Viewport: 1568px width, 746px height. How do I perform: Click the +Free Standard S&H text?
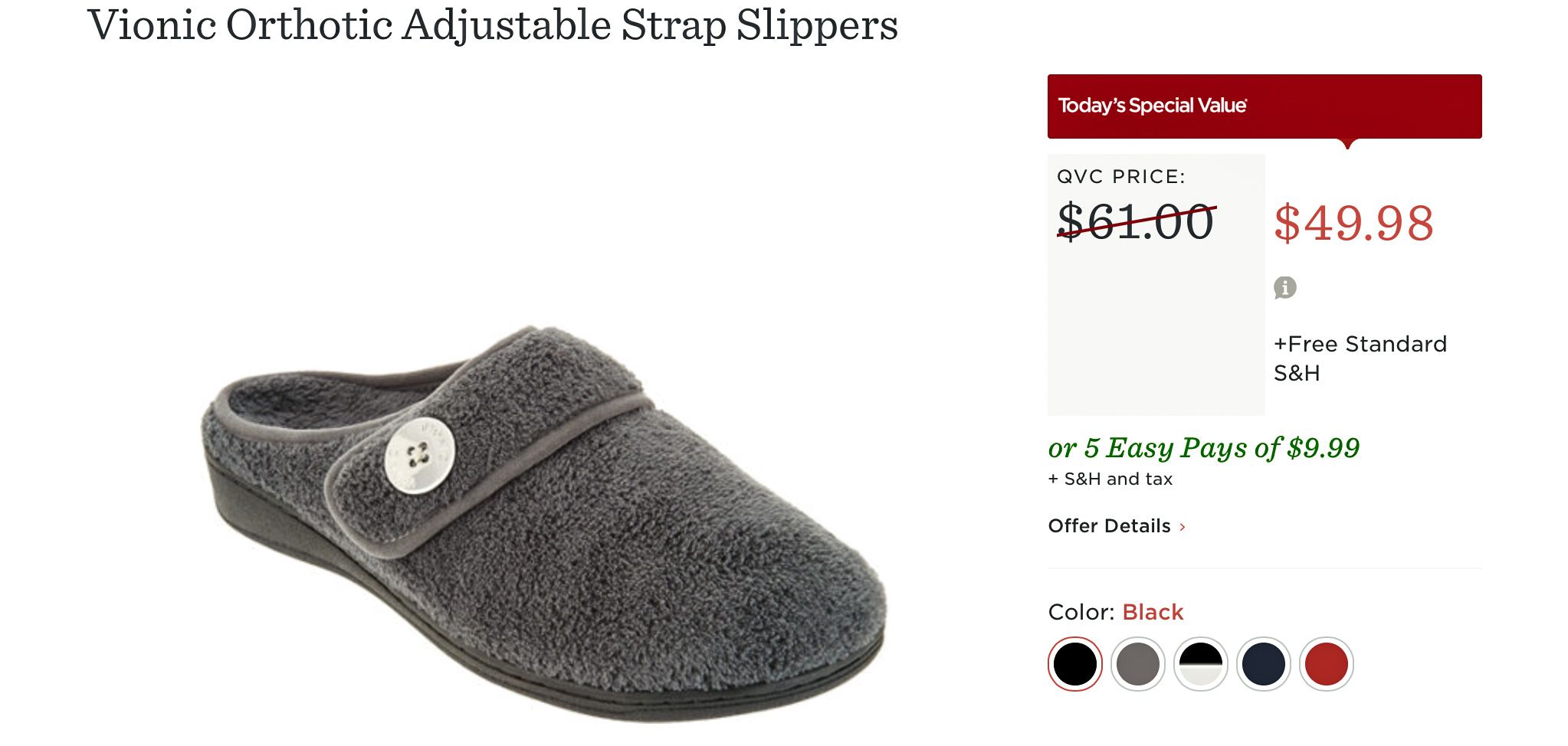1360,358
